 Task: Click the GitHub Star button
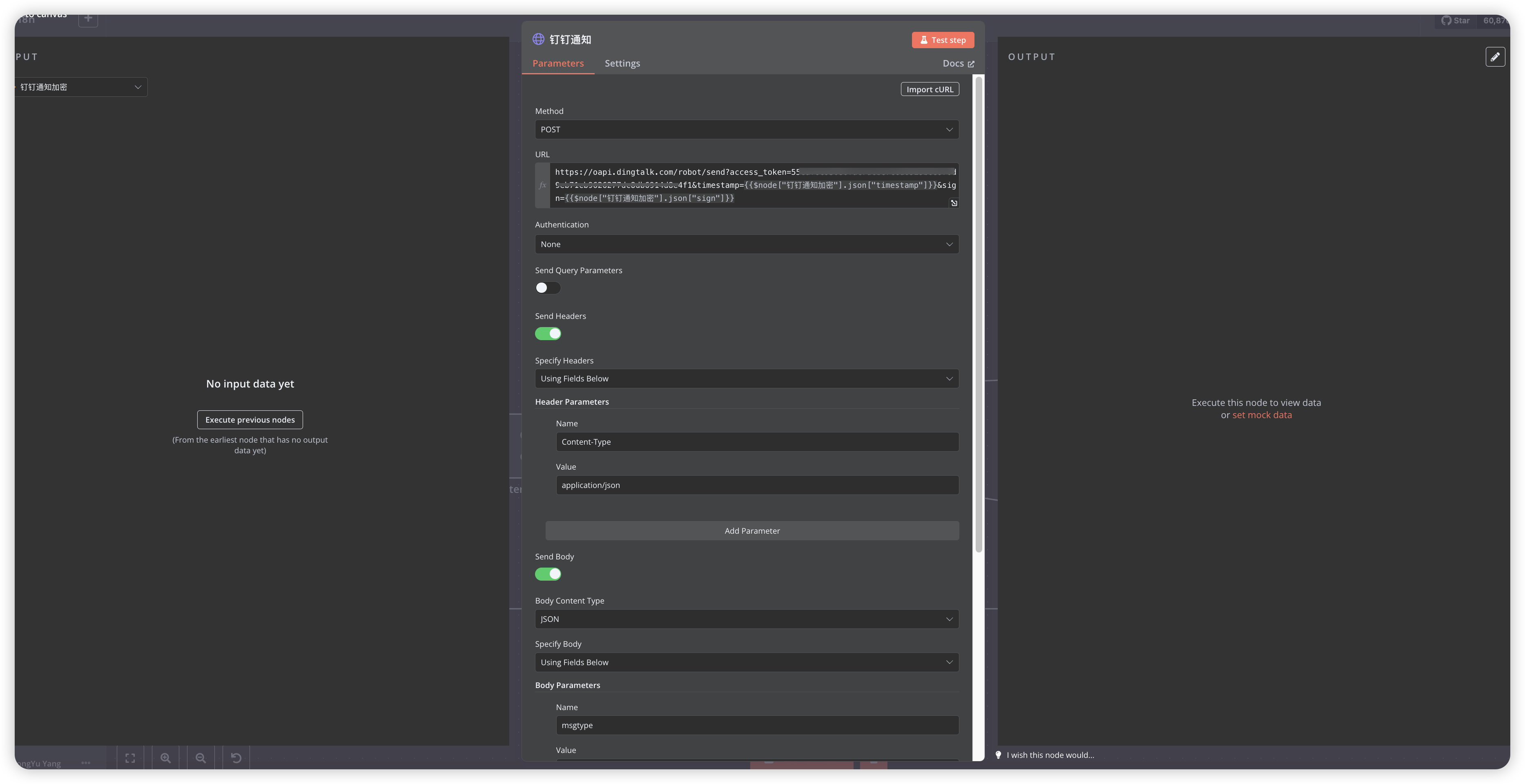(x=1456, y=21)
